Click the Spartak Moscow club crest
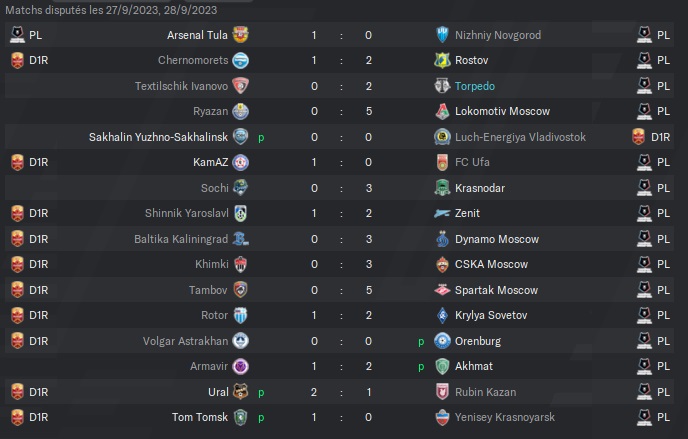The height and width of the screenshot is (439, 688). [x=442, y=290]
